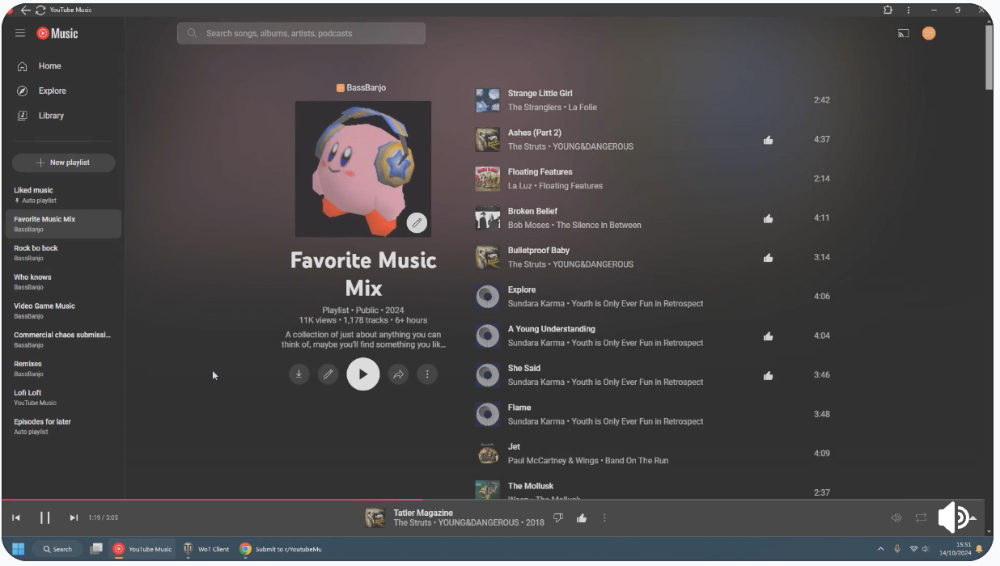Change playlist cover via pencil on thumbnail

pyautogui.click(x=416, y=223)
